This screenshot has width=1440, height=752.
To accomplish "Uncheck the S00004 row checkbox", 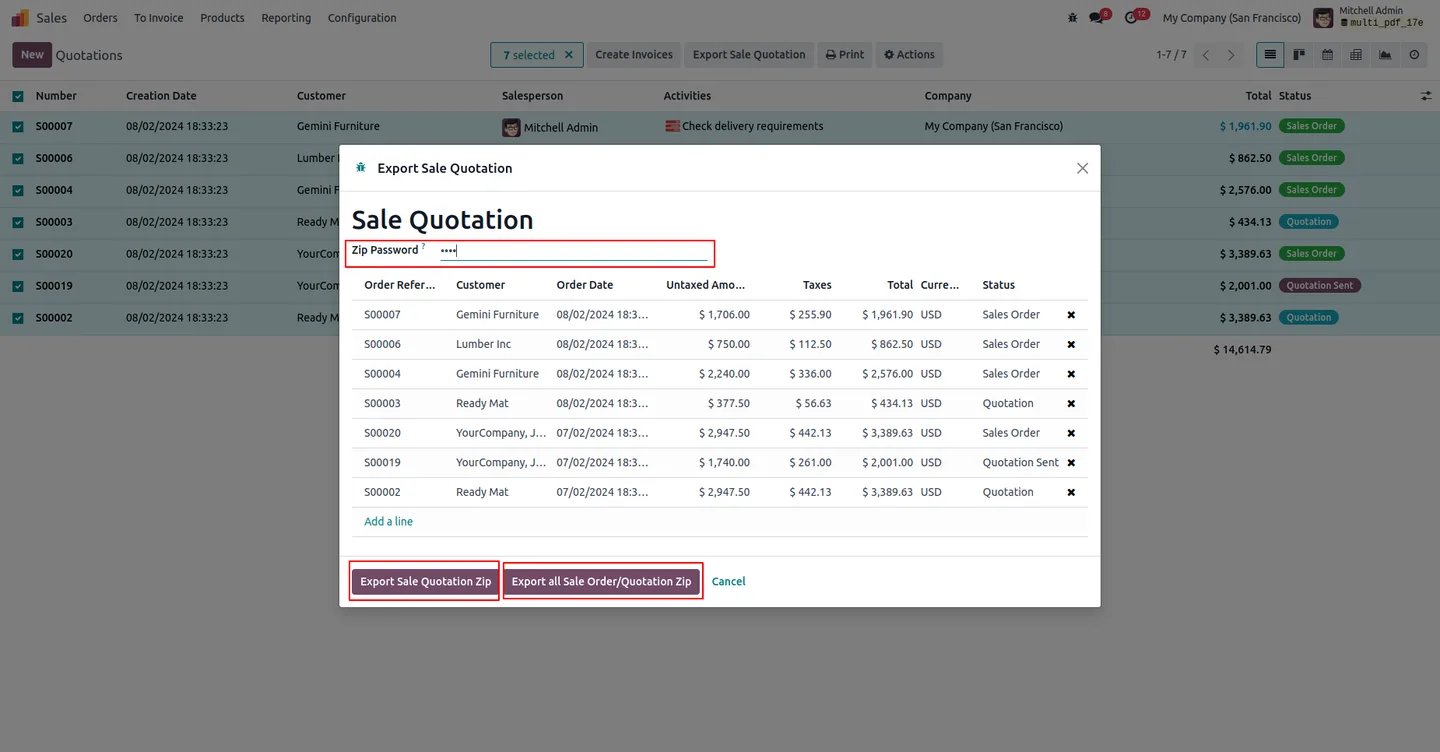I will coord(18,190).
